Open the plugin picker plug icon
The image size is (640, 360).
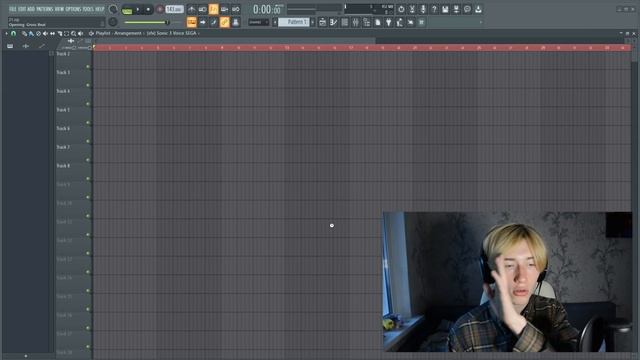point(389,22)
